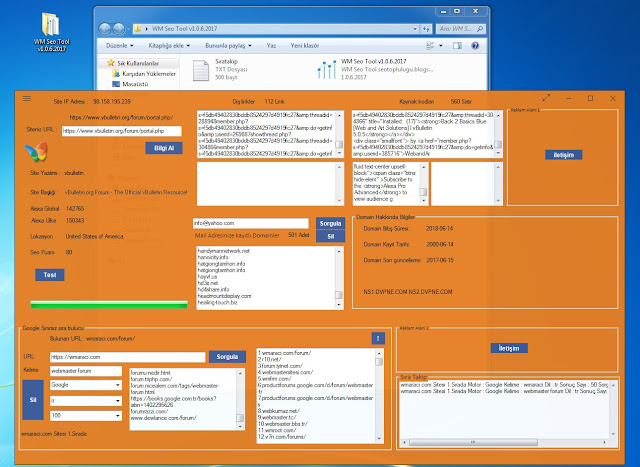The height and width of the screenshot is (467, 640).
Task: Click the Test button
Action: tap(49, 275)
